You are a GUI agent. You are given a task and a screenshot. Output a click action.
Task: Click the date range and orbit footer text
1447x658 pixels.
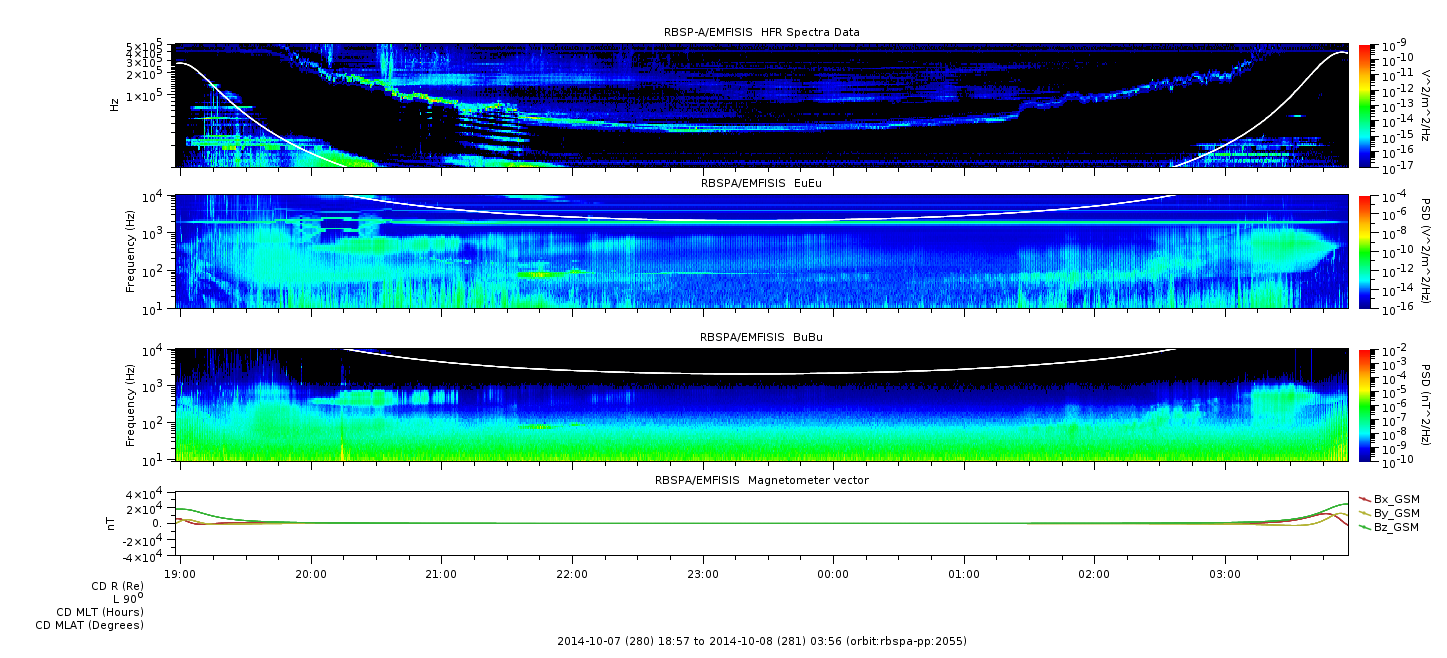coord(761,641)
